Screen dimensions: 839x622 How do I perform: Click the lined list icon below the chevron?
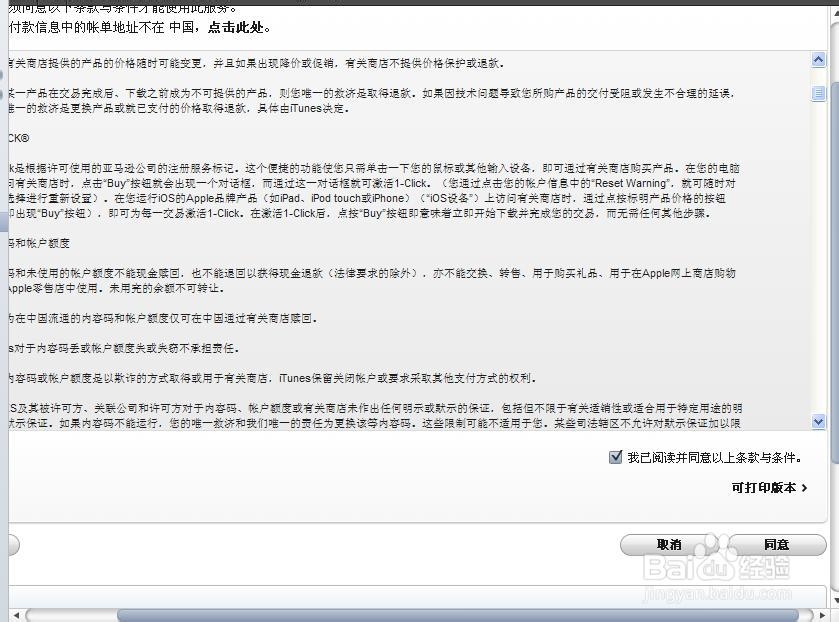pyautogui.click(x=819, y=92)
